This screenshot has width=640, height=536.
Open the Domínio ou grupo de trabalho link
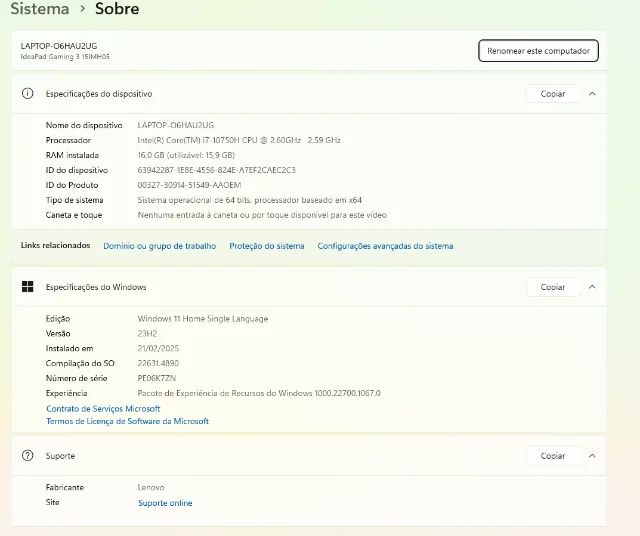(159, 246)
